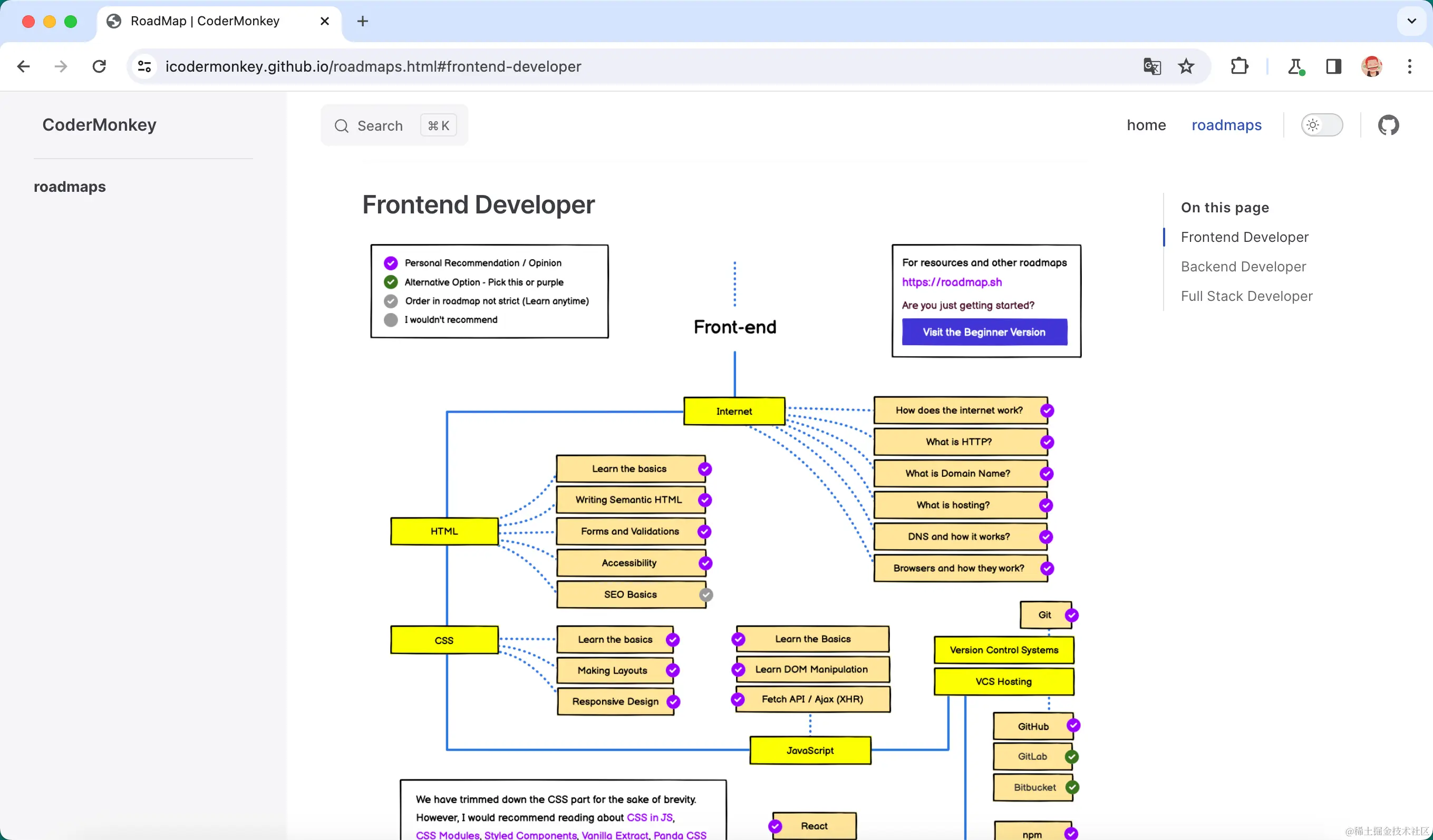Click the purple checkmark beside Git
The image size is (1433, 840).
point(1072,615)
